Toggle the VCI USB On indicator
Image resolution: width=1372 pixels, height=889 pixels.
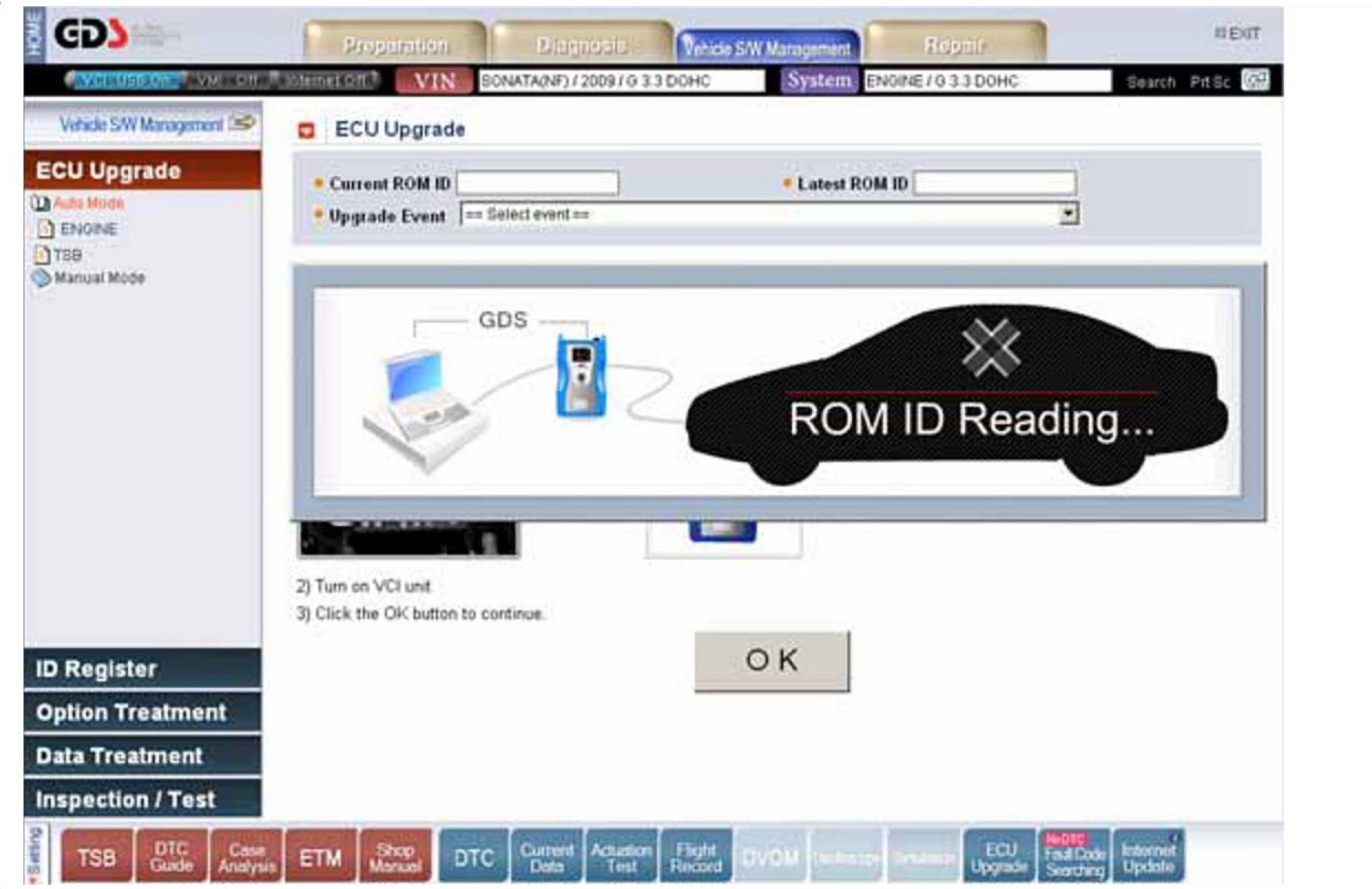tap(124, 81)
